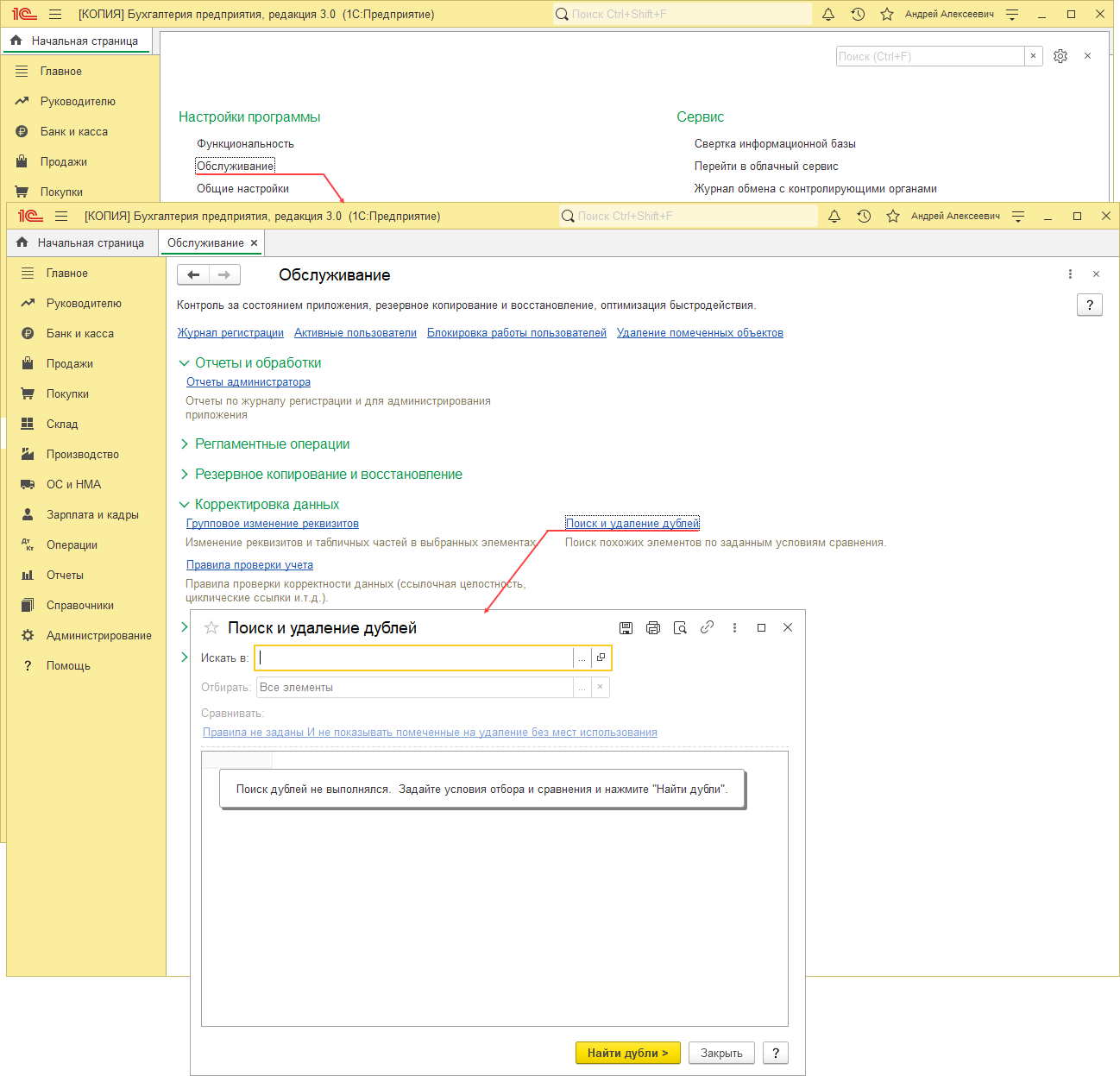Click the "..." select button in the "Искать в" field
The width and height of the screenshot is (1120, 1076).
582,658
